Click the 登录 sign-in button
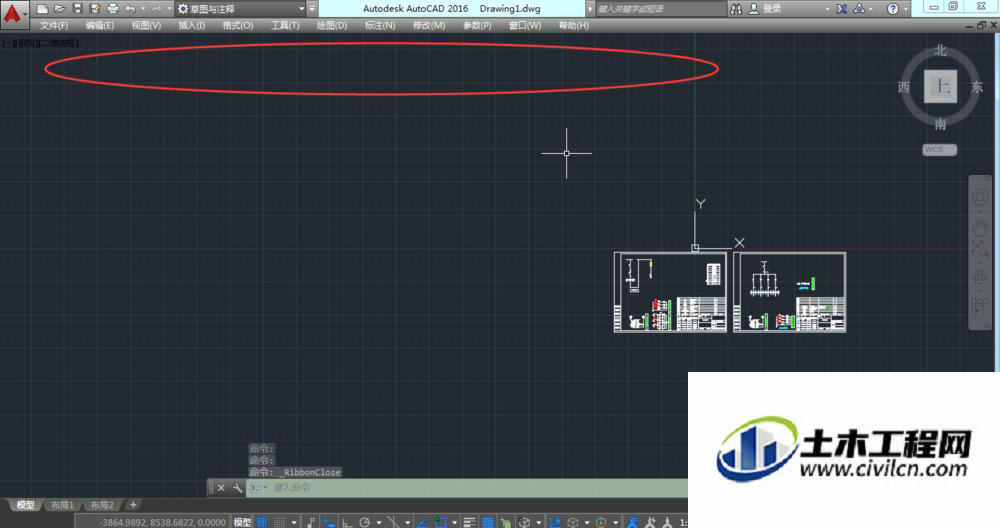Viewport: 1000px width, 528px height. pos(765,8)
